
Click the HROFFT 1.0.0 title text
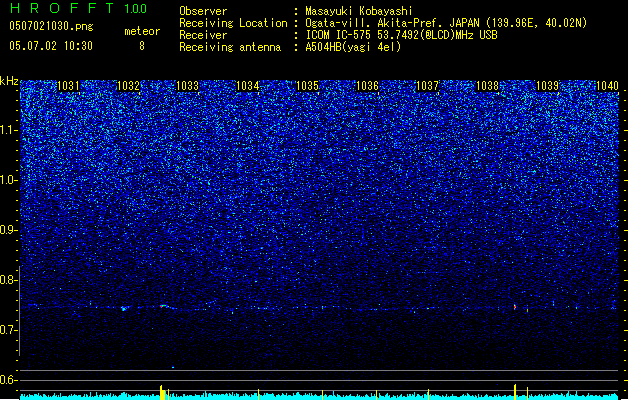click(79, 8)
